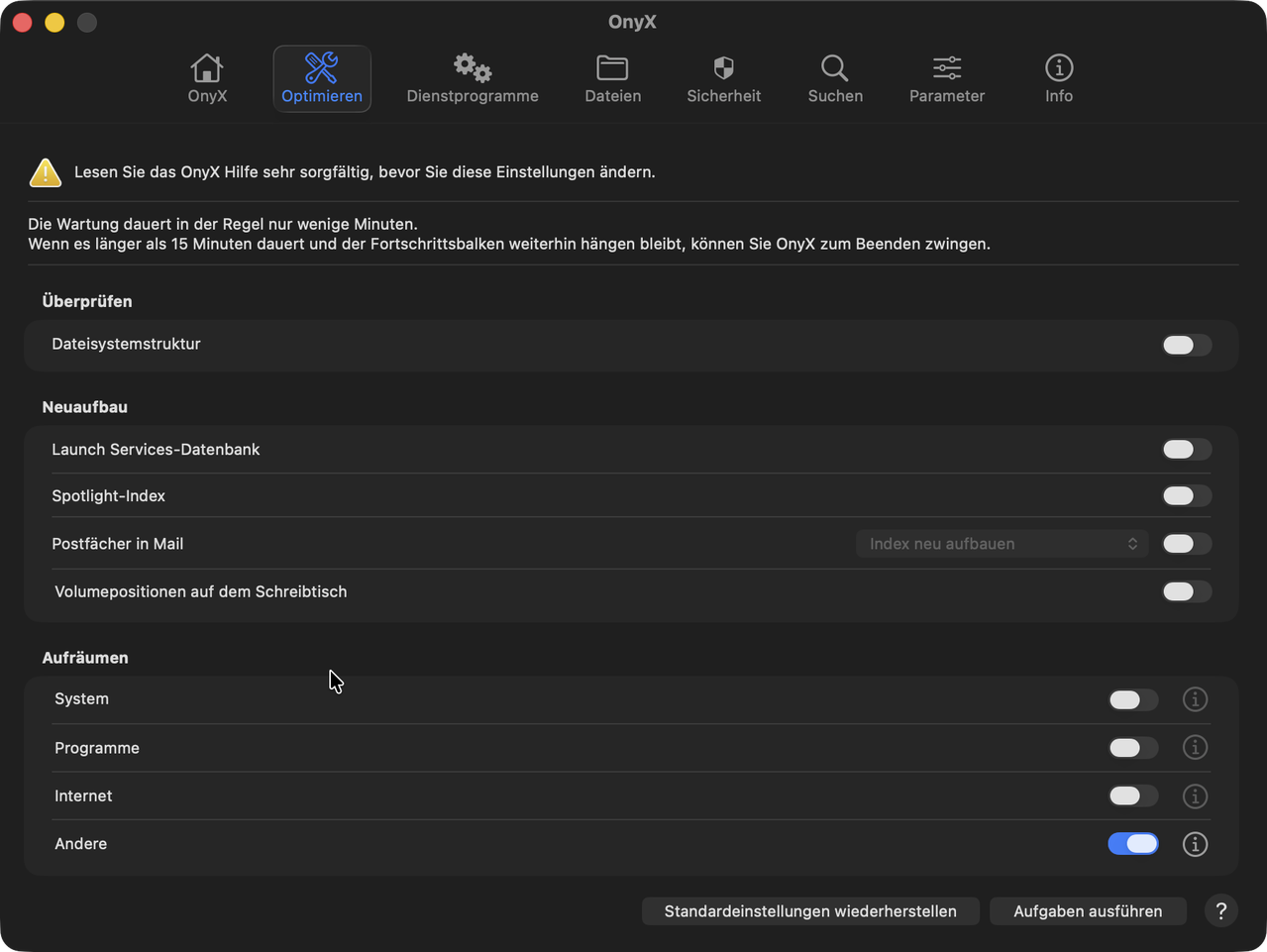1267x952 pixels.
Task: Open the Index neu aufbauen dropdown
Action: [1003, 544]
